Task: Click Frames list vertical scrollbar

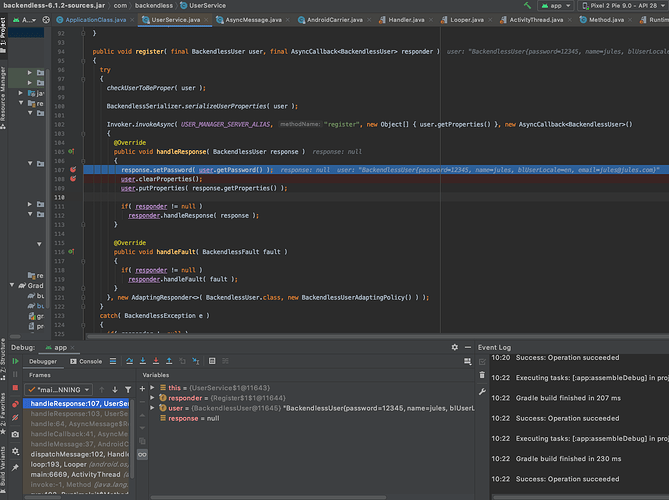Action: click(x=132, y=439)
